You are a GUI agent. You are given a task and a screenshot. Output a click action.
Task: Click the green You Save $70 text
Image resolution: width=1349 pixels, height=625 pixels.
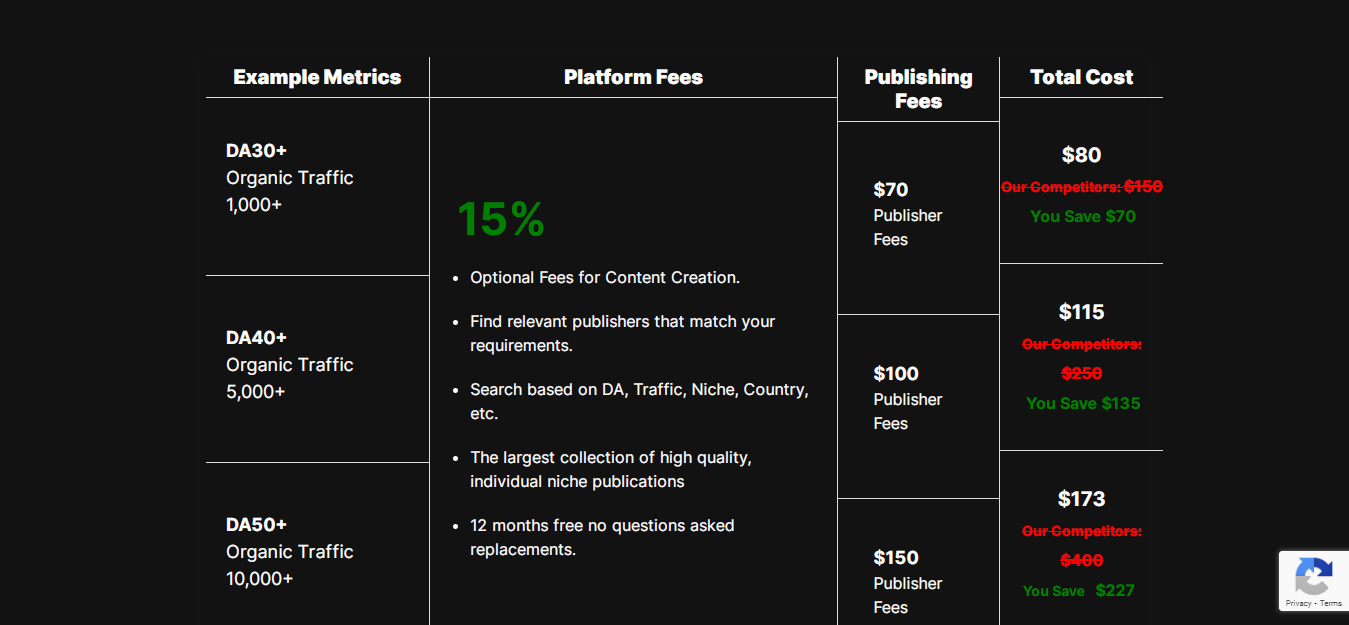click(x=1083, y=216)
